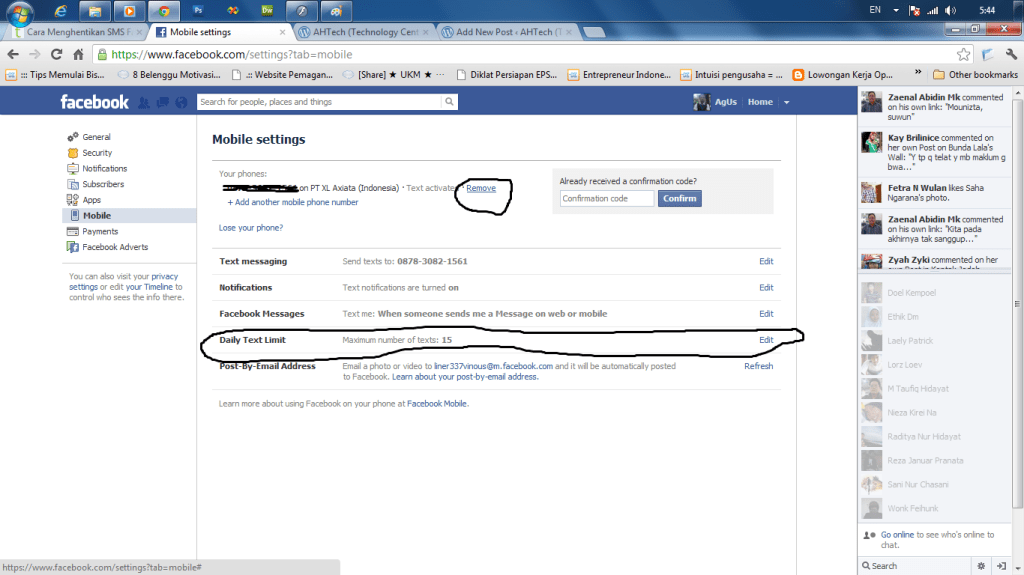Click the search magnifier button
The image size is (1024, 575).
click(x=449, y=102)
